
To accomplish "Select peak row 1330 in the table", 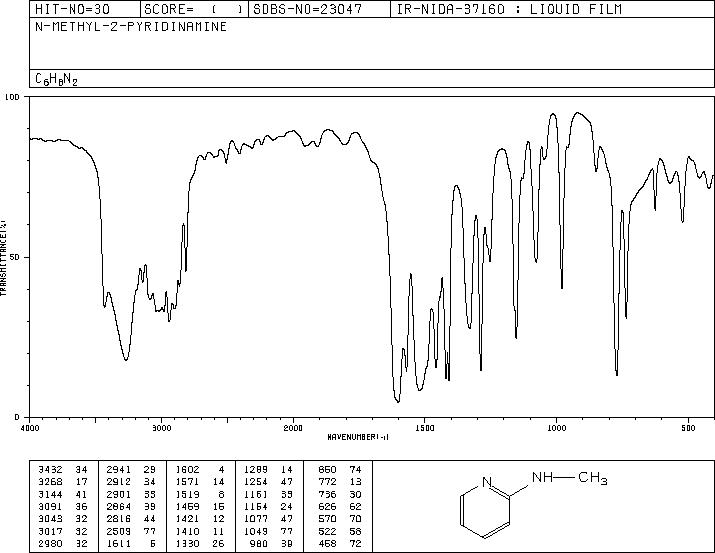I will [200, 543].
